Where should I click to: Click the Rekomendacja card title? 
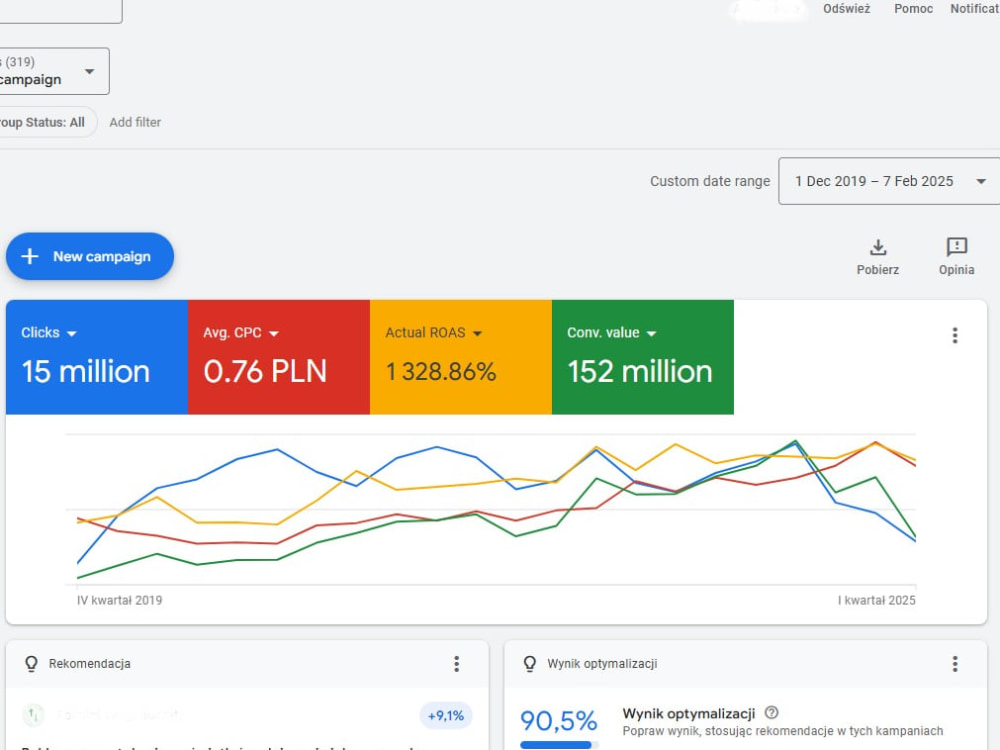point(90,664)
